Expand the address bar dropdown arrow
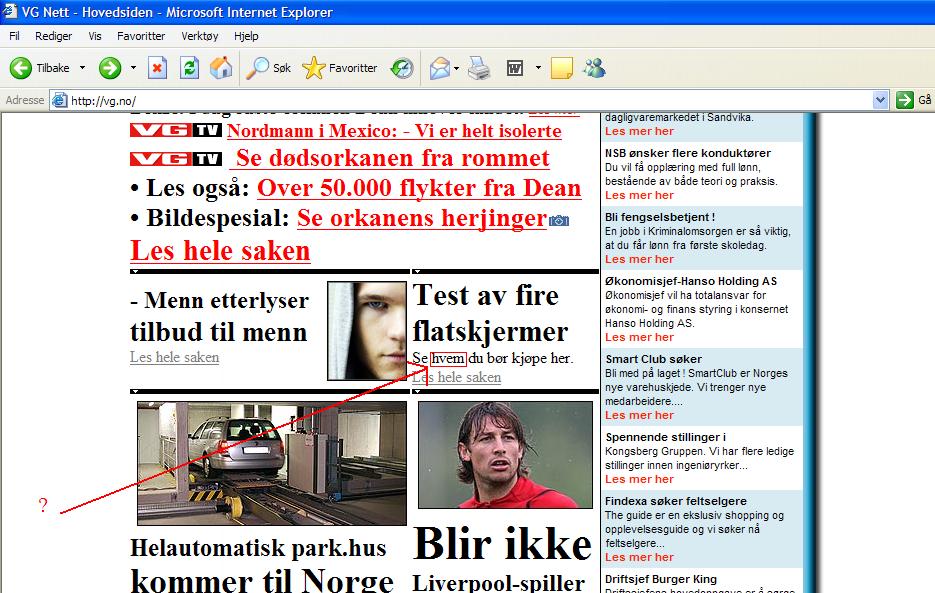 (x=880, y=100)
